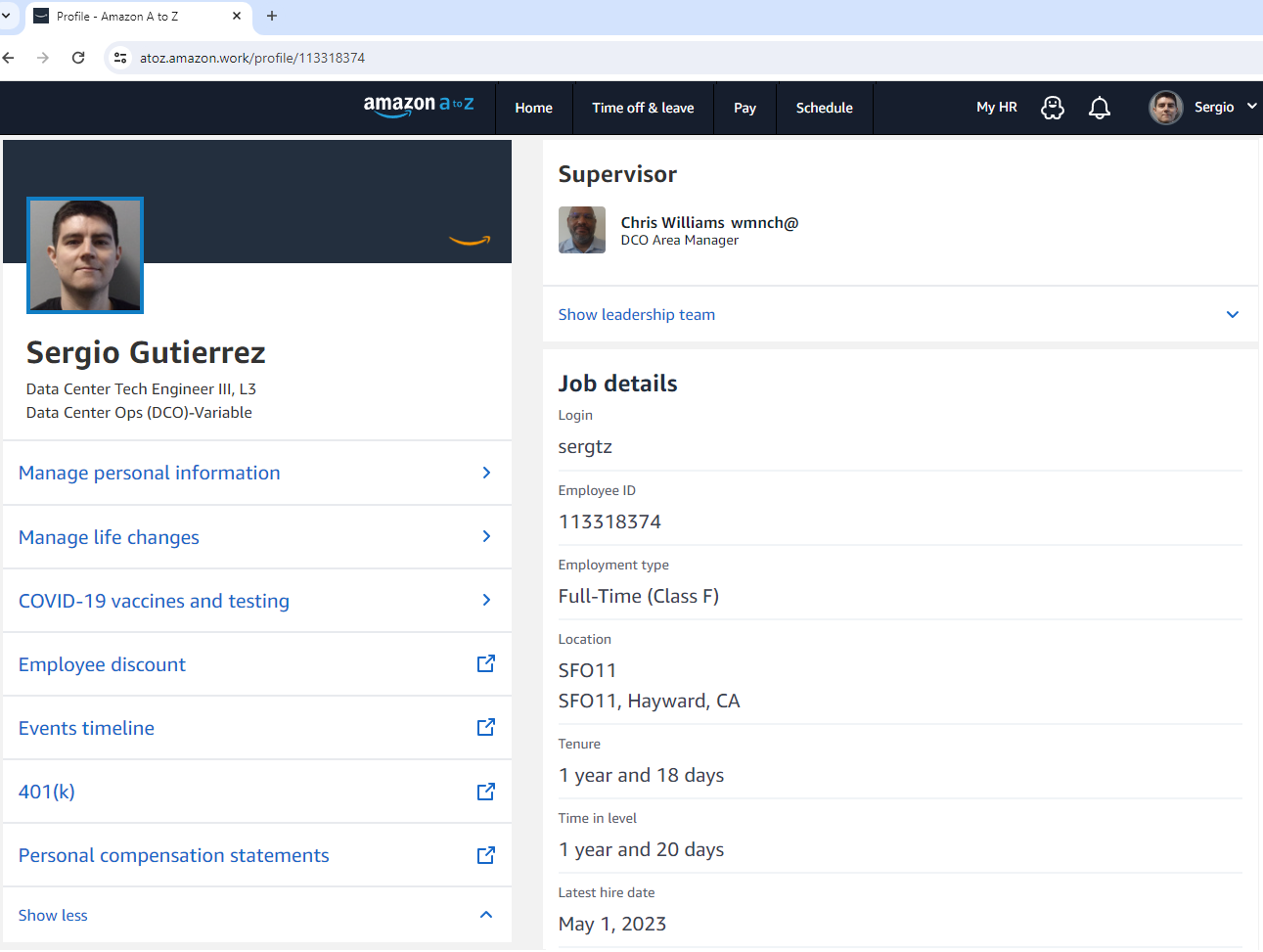This screenshot has height=952, width=1263.
Task: Click the Amazon A to Z logo
Action: pos(418,106)
